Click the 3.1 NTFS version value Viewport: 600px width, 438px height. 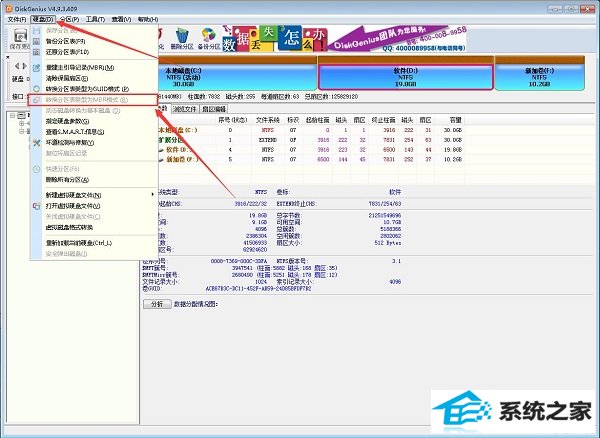pos(396,261)
